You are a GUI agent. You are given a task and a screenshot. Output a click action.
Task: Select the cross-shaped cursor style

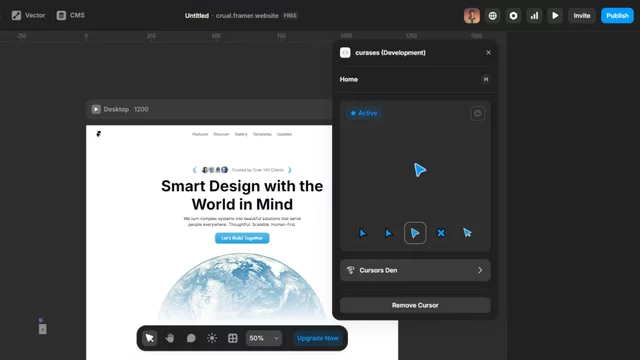pyautogui.click(x=441, y=233)
